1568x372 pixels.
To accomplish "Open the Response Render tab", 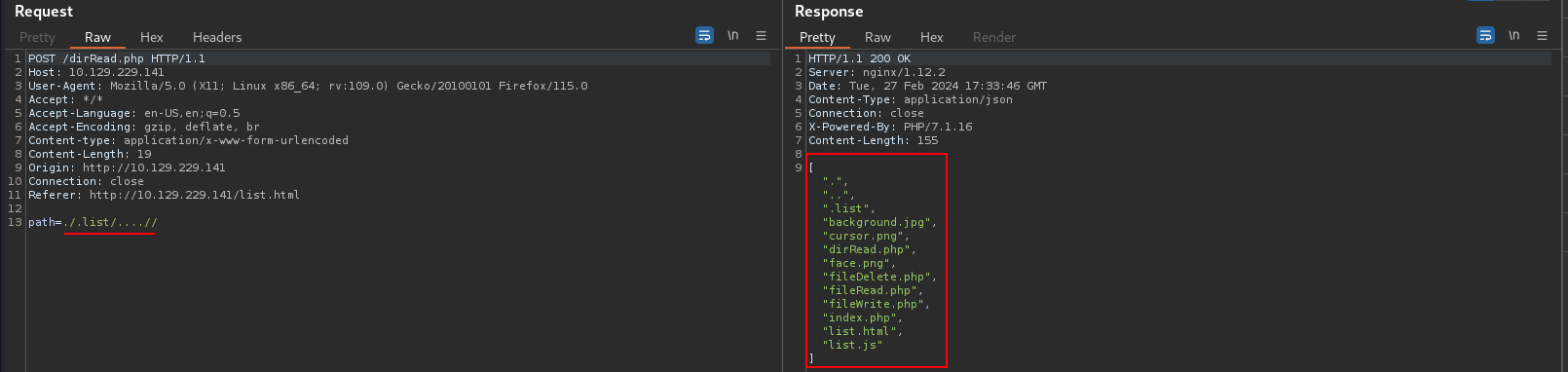I will pyautogui.click(x=994, y=37).
